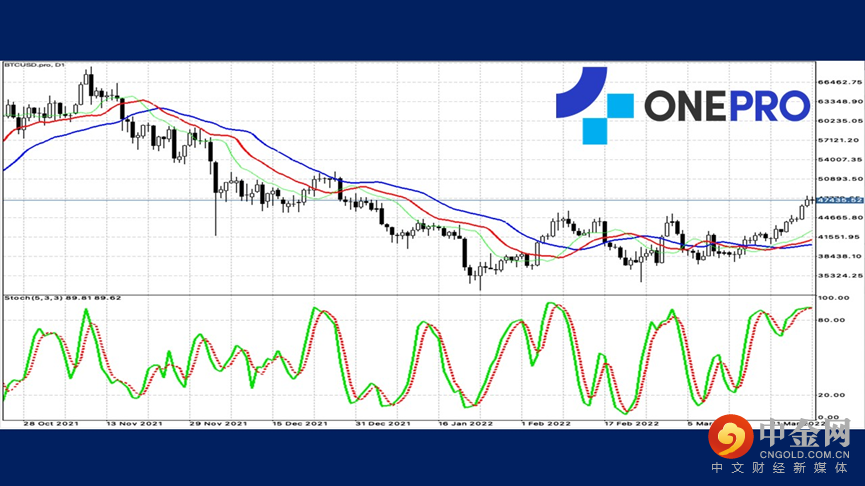Click the ONEPRO brand text
Viewport: 865px width, 486px height.
pyautogui.click(x=727, y=106)
